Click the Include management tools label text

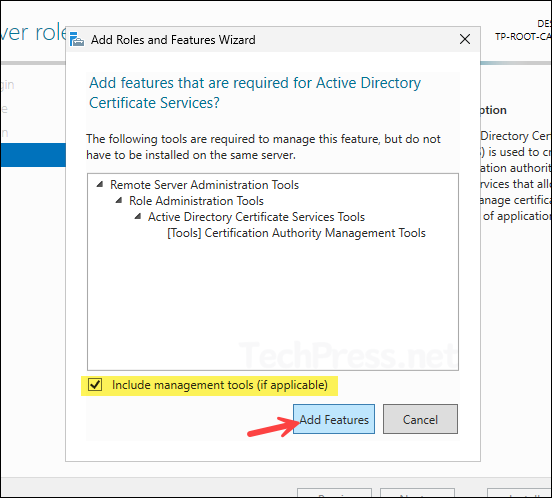click(x=220, y=385)
